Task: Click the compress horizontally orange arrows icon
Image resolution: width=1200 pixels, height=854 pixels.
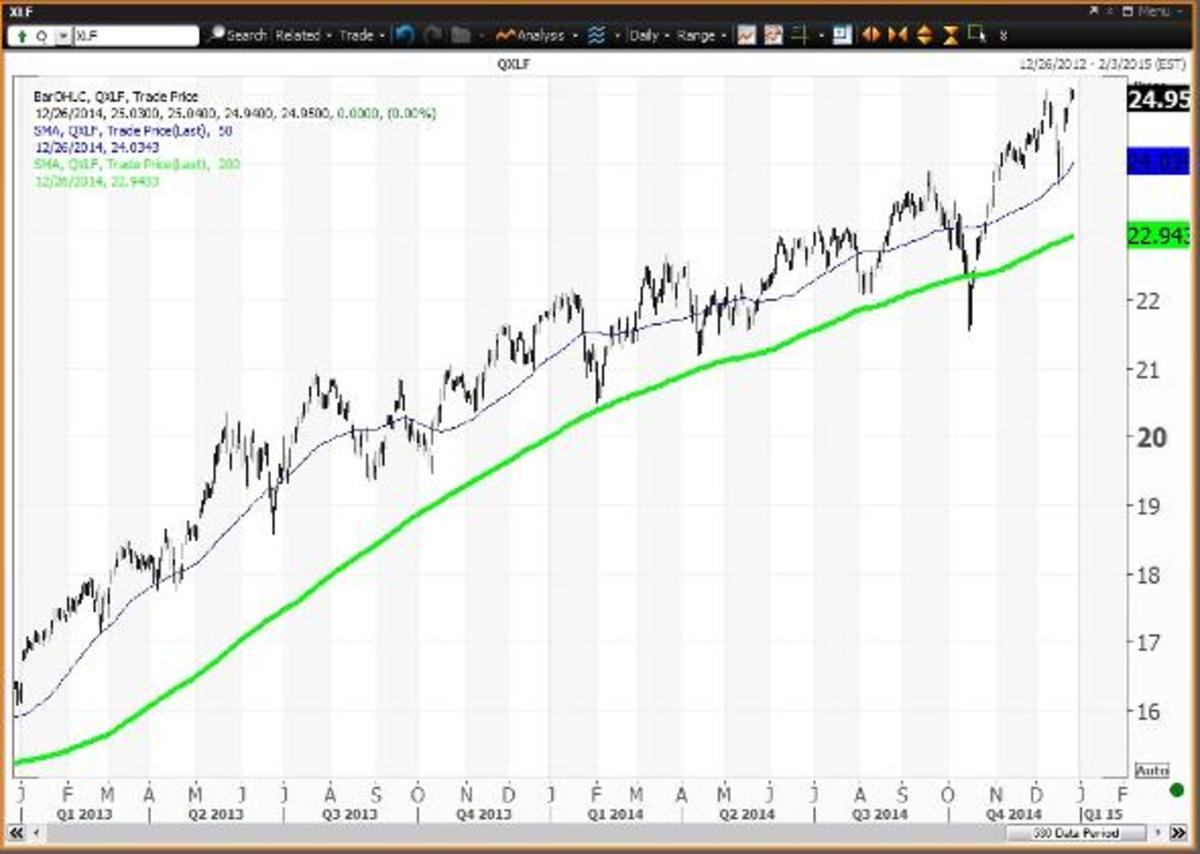Action: point(897,35)
